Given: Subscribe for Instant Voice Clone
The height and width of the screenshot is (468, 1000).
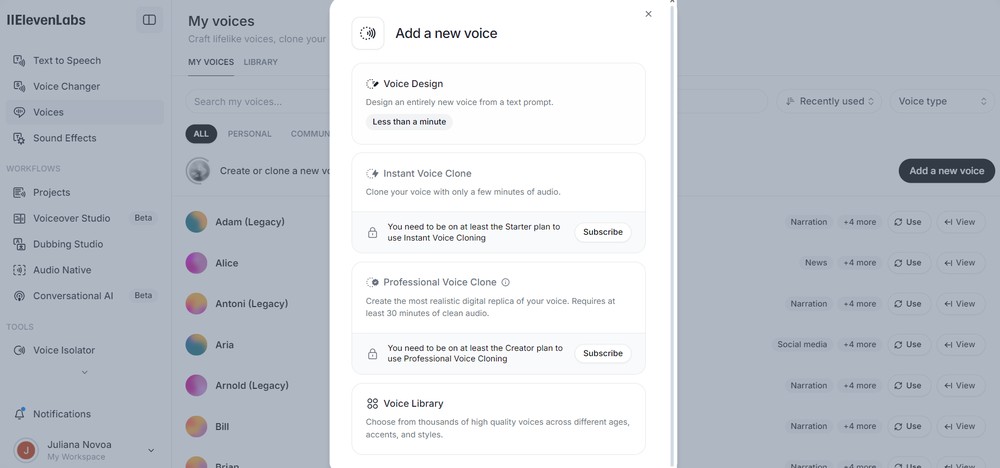Looking at the screenshot, I should 603,232.
